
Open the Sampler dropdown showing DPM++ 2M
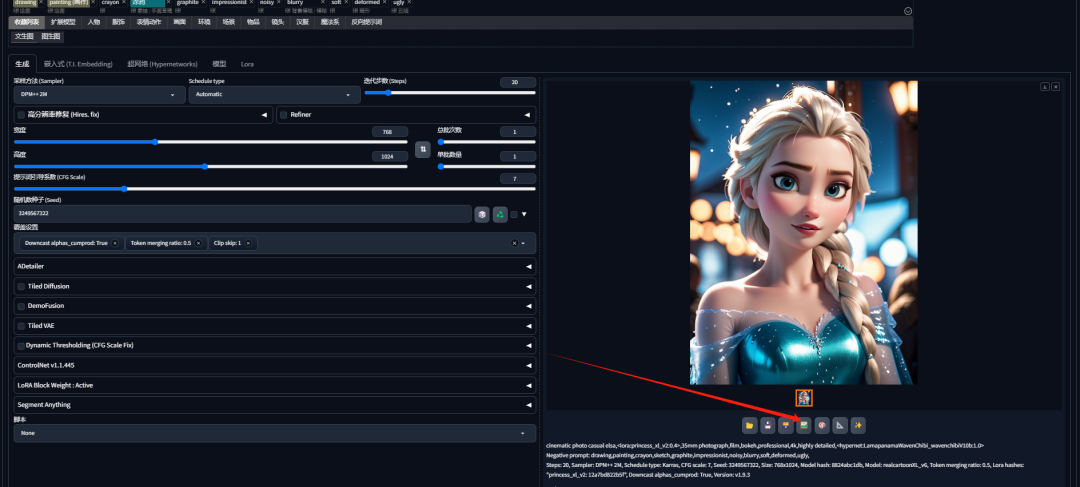[99, 94]
